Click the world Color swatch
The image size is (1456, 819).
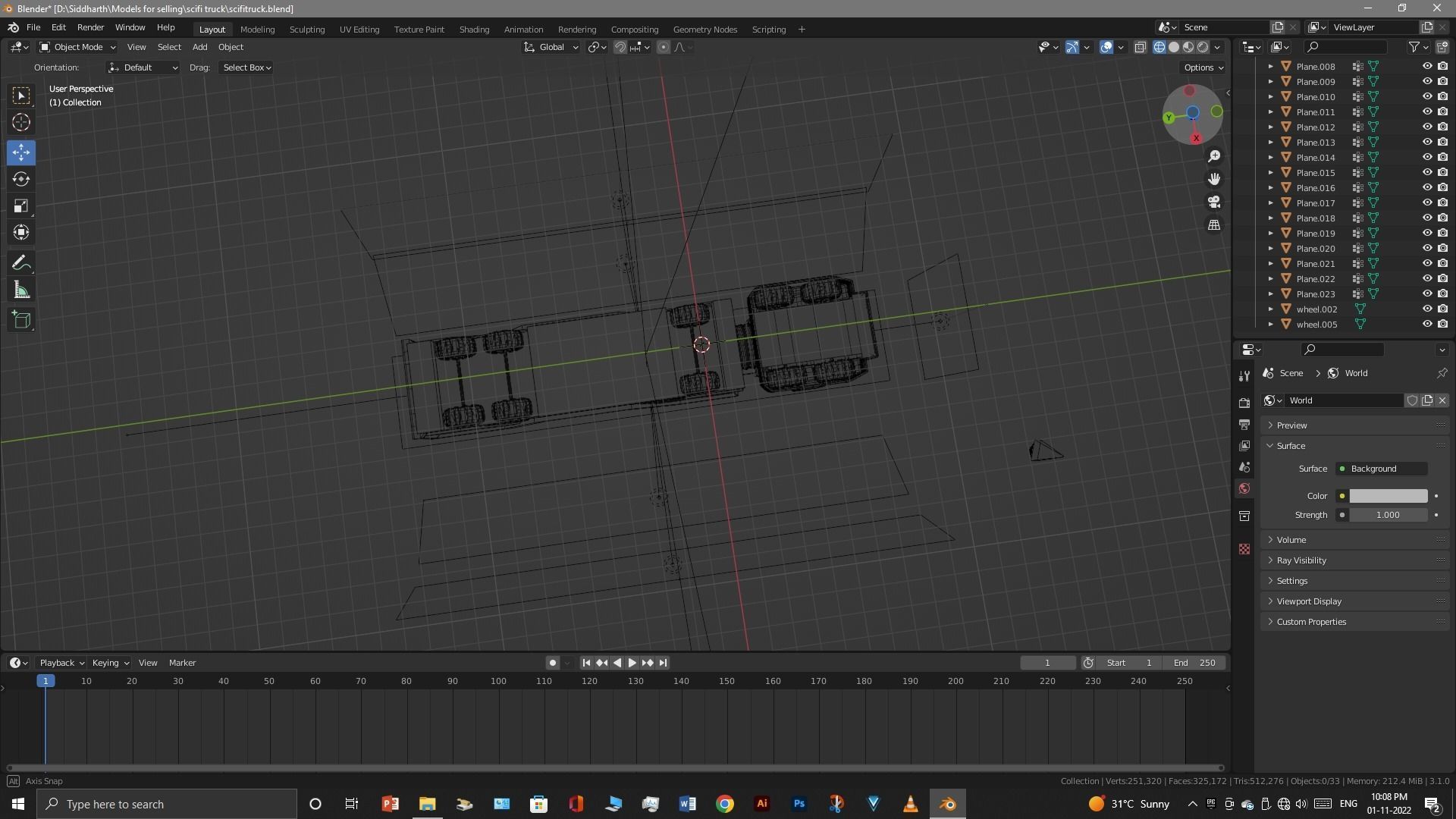coord(1388,496)
